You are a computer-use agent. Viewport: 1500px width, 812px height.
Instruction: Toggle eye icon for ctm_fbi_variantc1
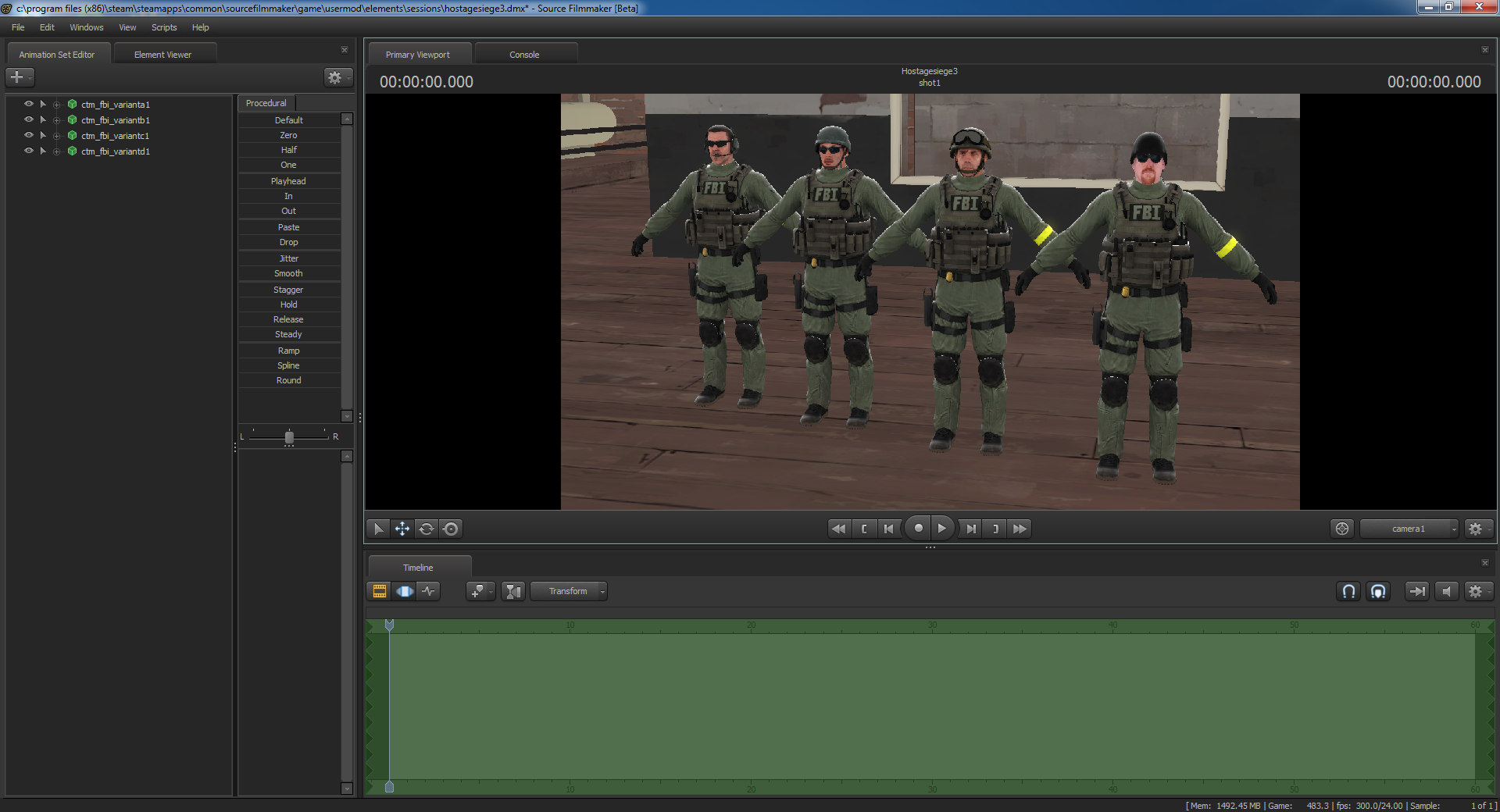pos(29,135)
